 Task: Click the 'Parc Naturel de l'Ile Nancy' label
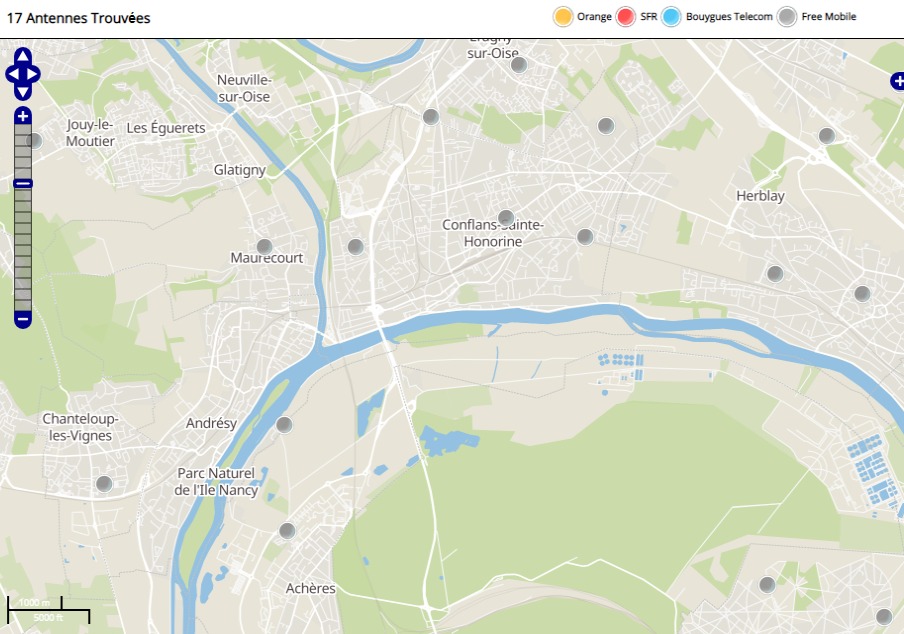(x=216, y=482)
